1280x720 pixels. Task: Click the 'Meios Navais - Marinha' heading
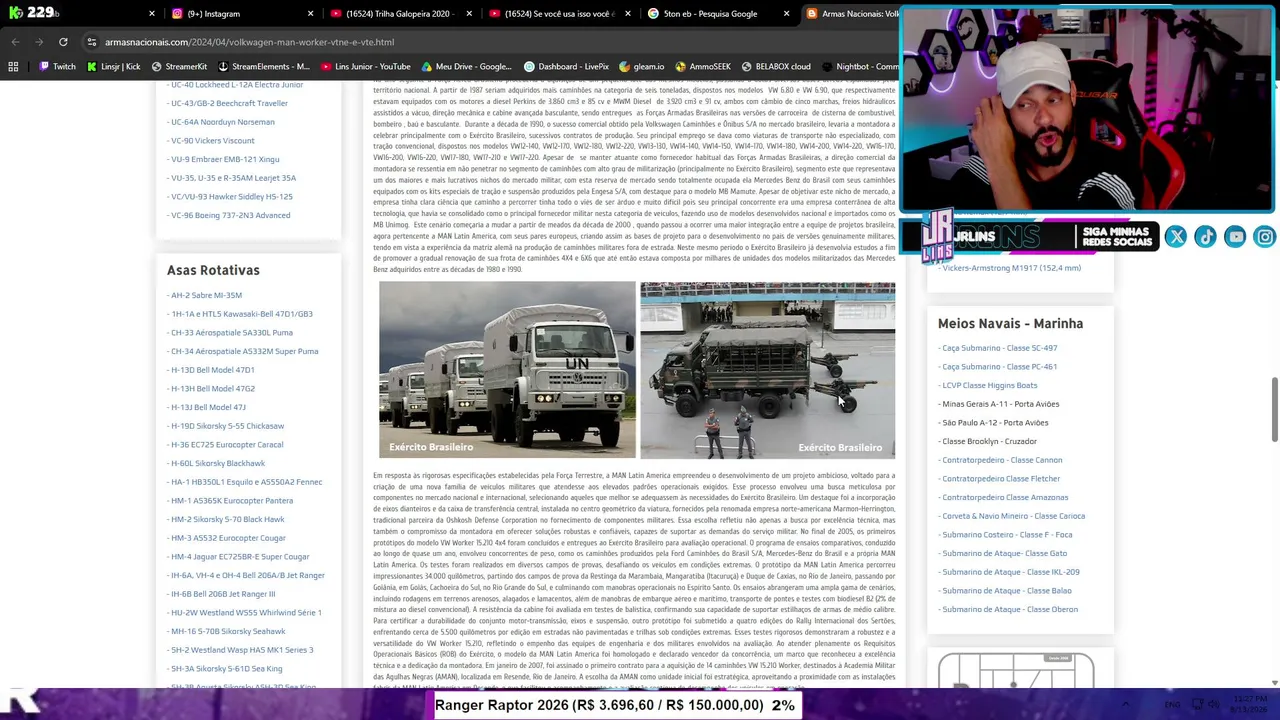coord(1010,323)
